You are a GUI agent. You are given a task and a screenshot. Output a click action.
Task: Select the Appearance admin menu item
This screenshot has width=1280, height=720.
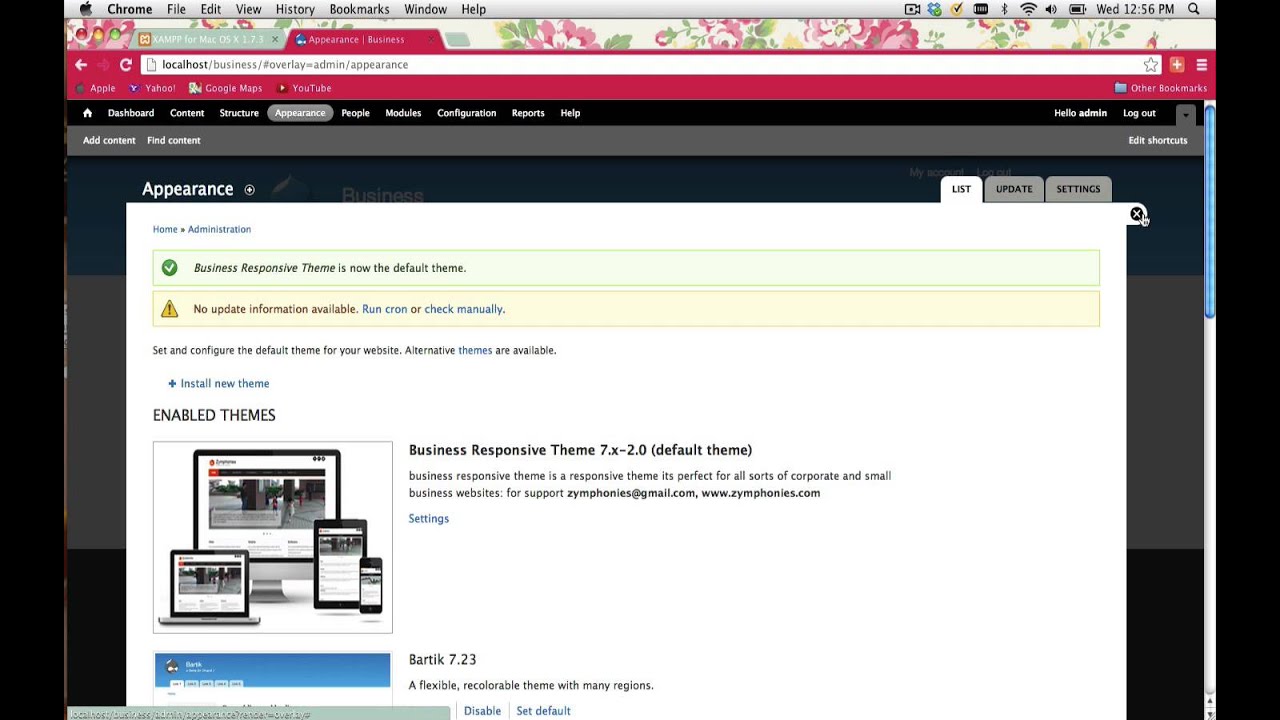[x=300, y=113]
